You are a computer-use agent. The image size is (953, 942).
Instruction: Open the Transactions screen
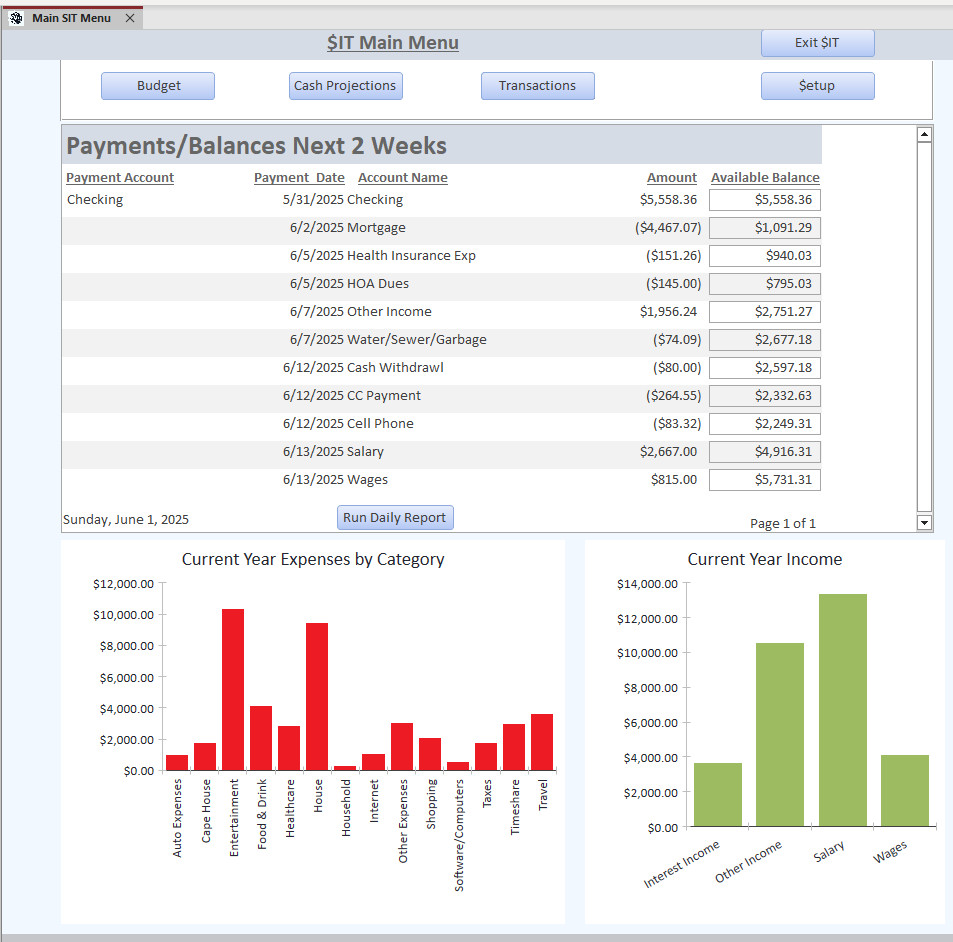tap(537, 86)
